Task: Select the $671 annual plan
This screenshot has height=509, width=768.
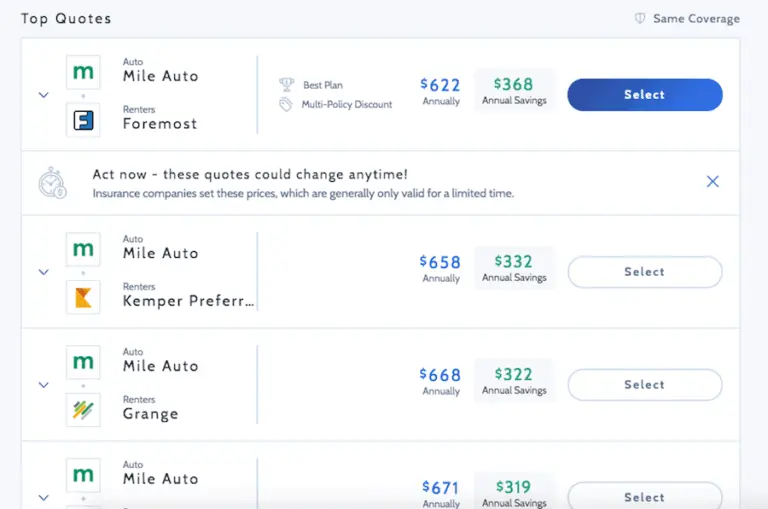Action: [644, 496]
